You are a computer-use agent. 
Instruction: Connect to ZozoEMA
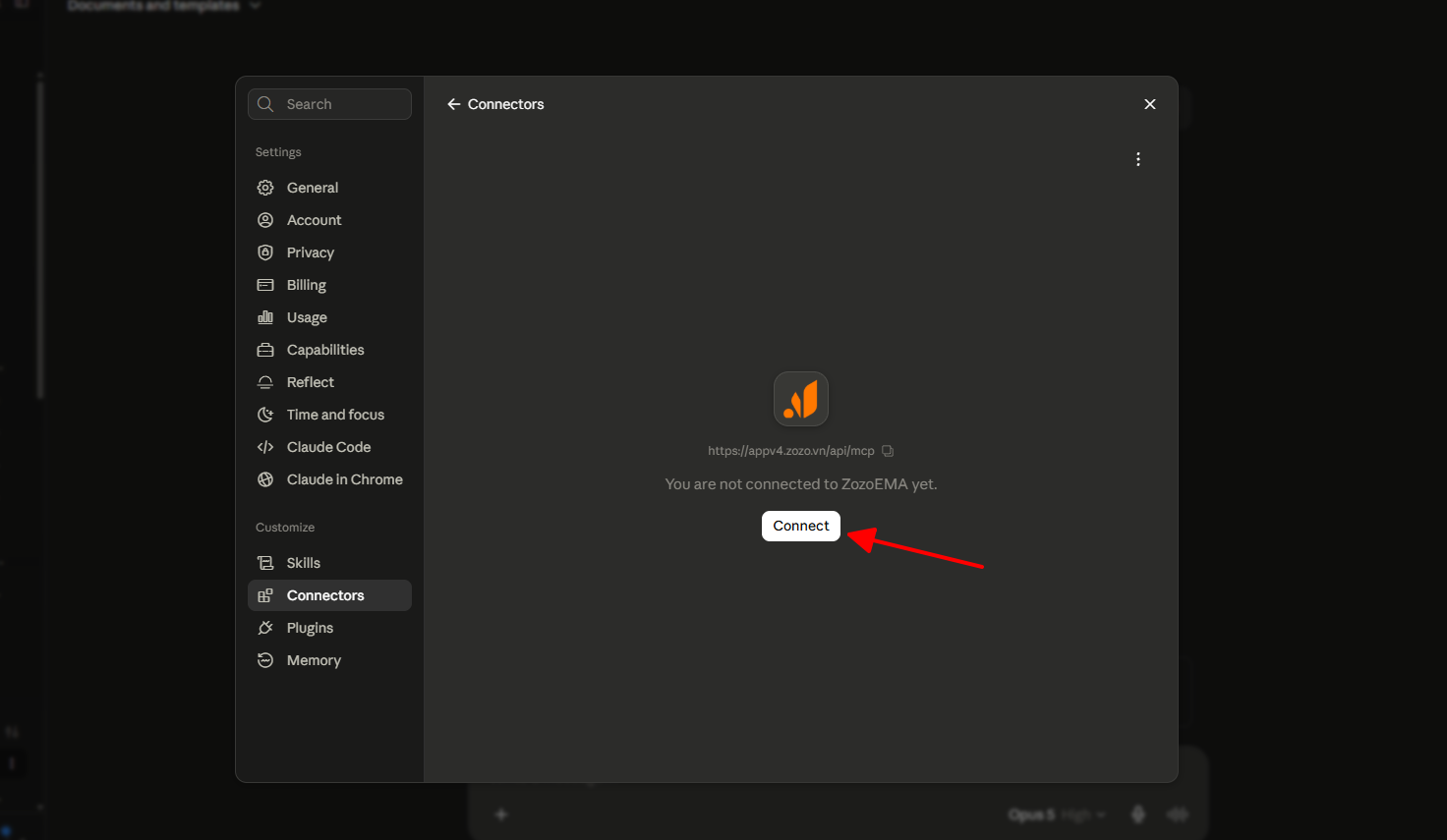tap(801, 526)
